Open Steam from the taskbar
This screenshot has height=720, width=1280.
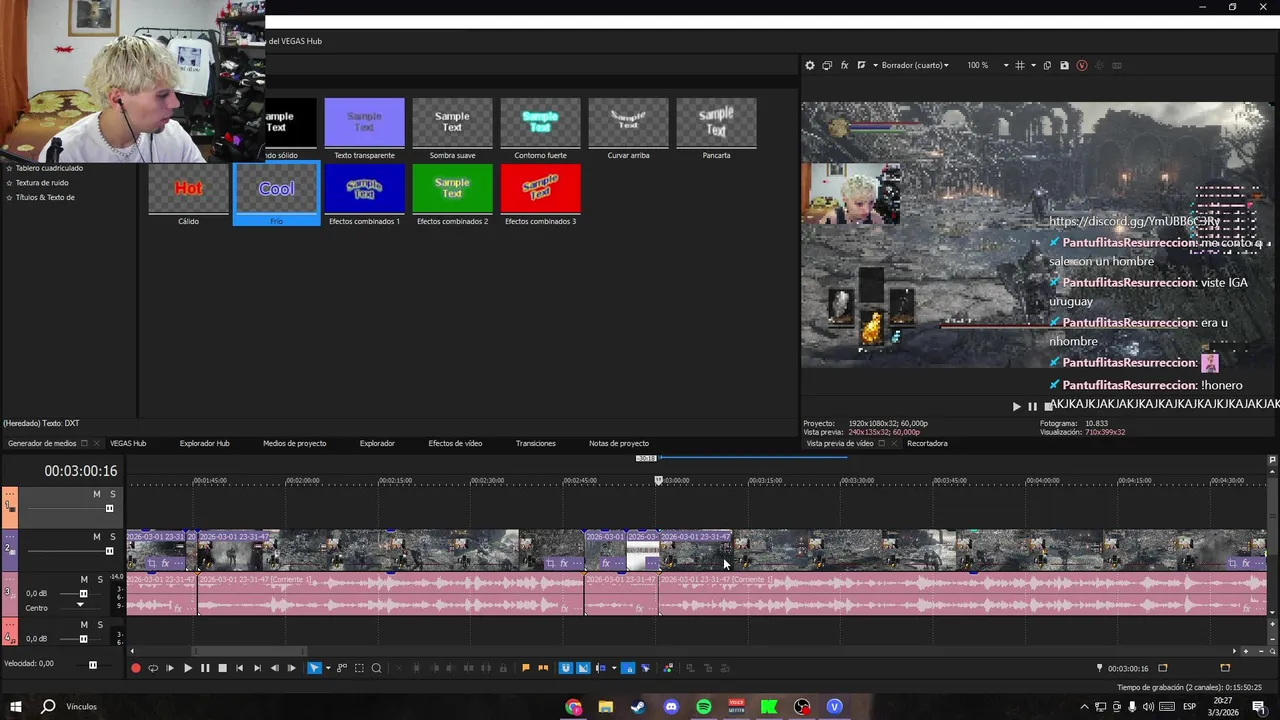pos(638,707)
